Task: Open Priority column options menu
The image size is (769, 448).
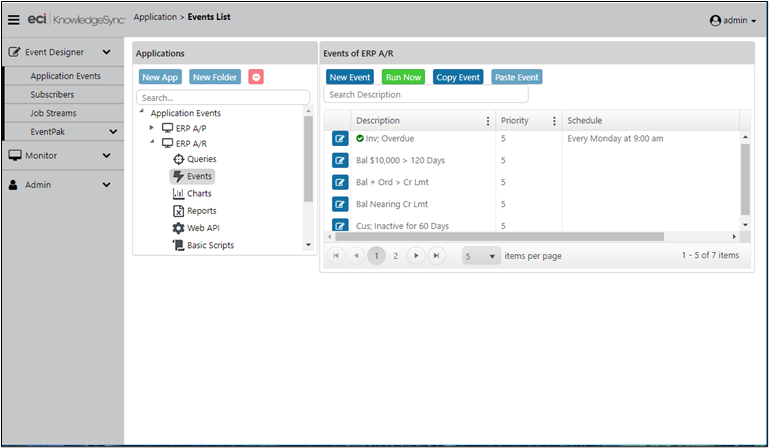Action: tap(554, 121)
